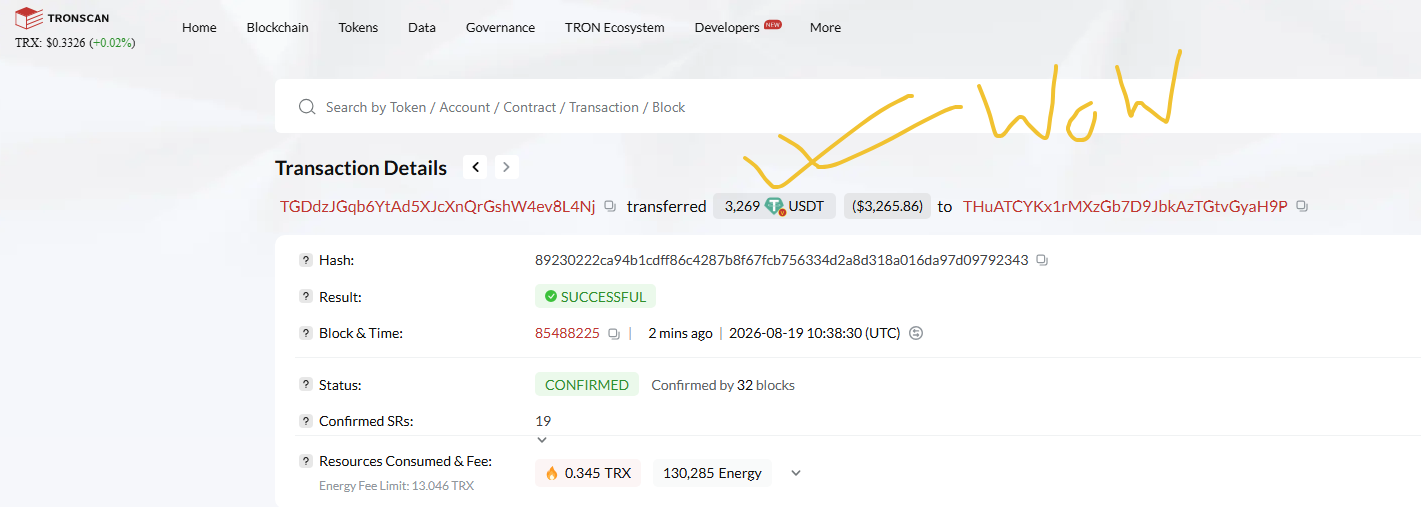Viewport: 1421px width, 507px height.
Task: Click help icon next to Result
Action: (306, 297)
